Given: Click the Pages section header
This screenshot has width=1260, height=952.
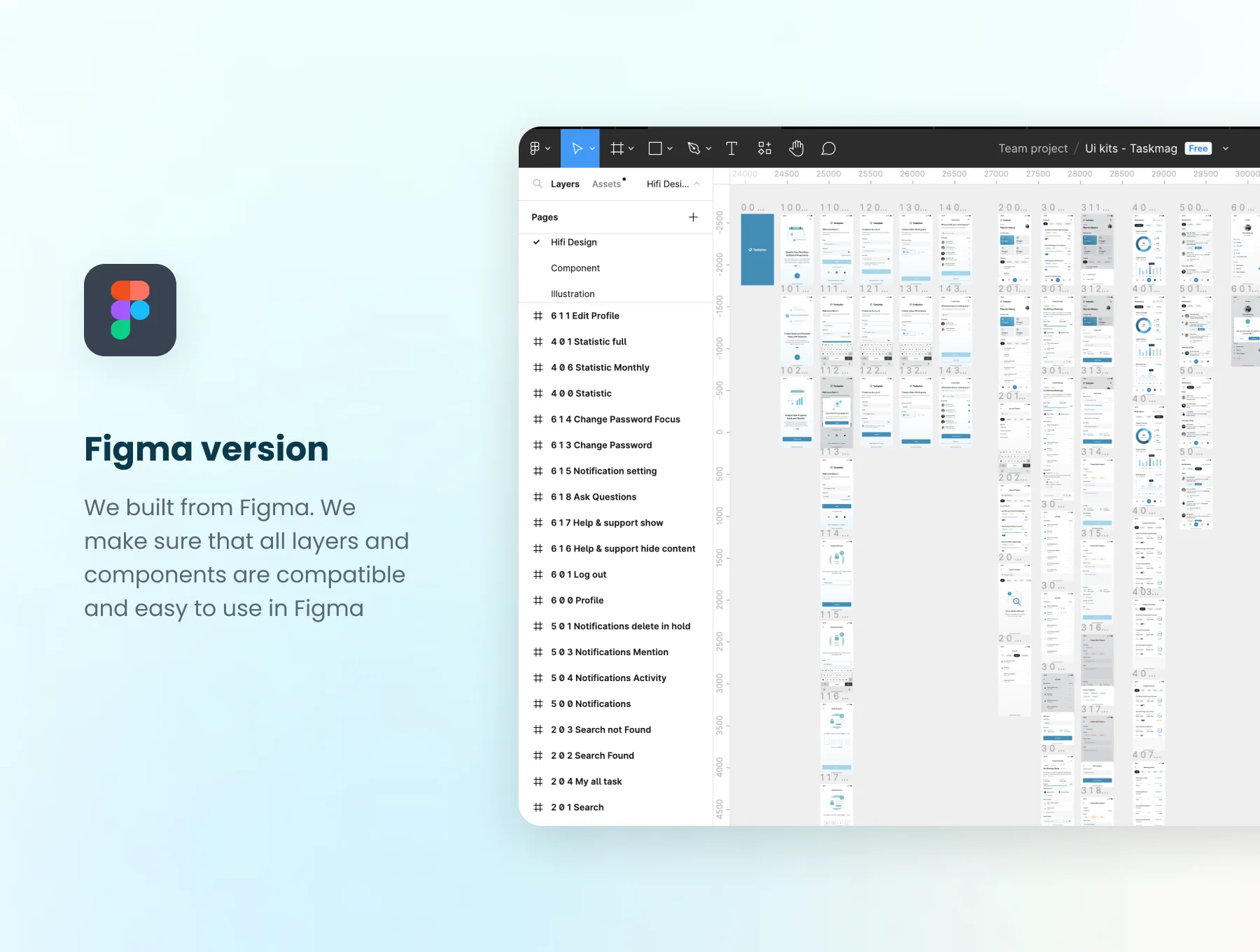Looking at the screenshot, I should 545,217.
